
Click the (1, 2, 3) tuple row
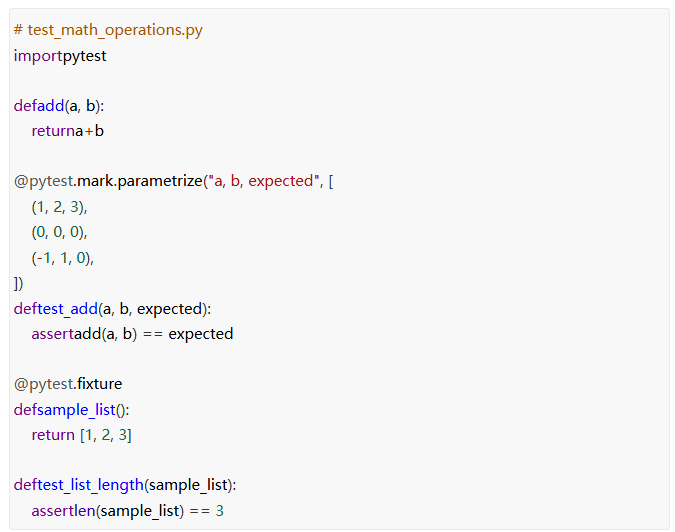coord(60,207)
